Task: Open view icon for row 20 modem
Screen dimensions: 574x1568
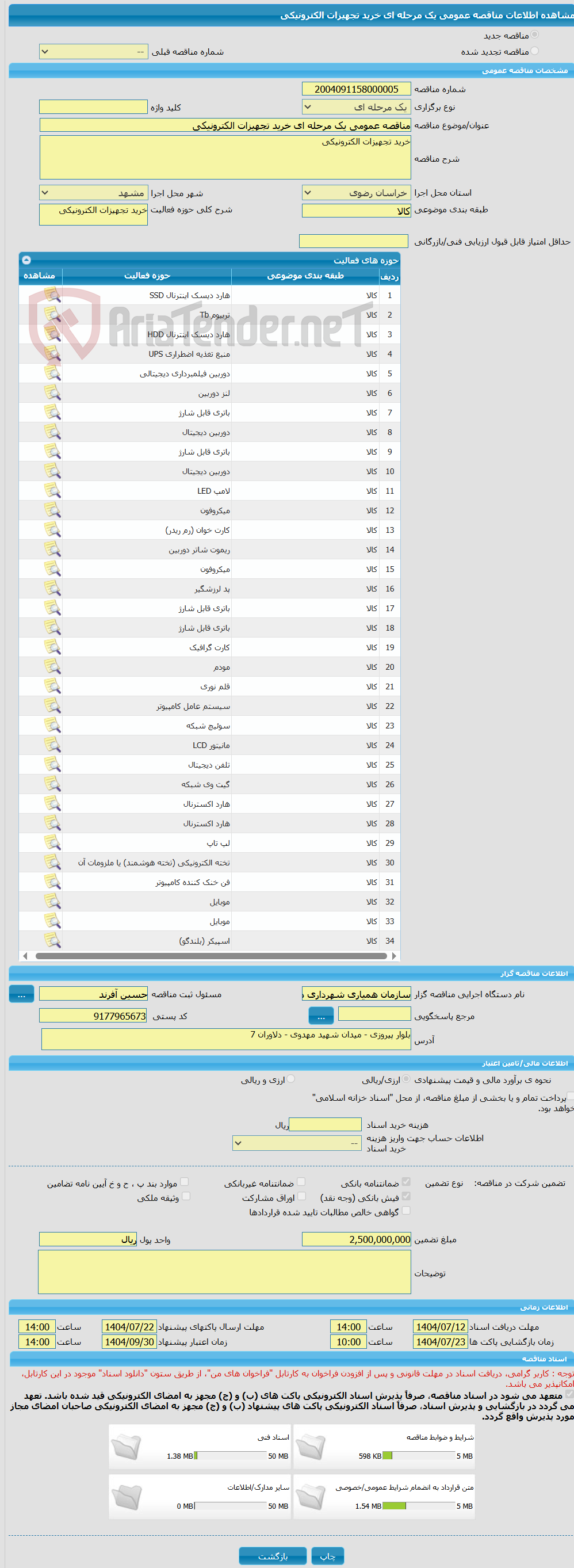Action: 52,666
